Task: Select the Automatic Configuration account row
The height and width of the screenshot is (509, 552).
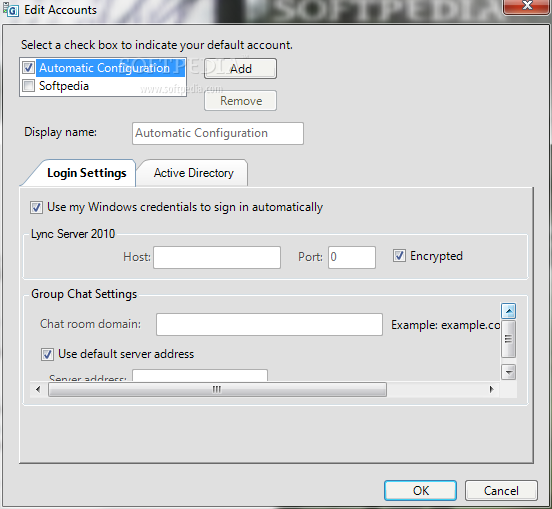Action: click(111, 68)
